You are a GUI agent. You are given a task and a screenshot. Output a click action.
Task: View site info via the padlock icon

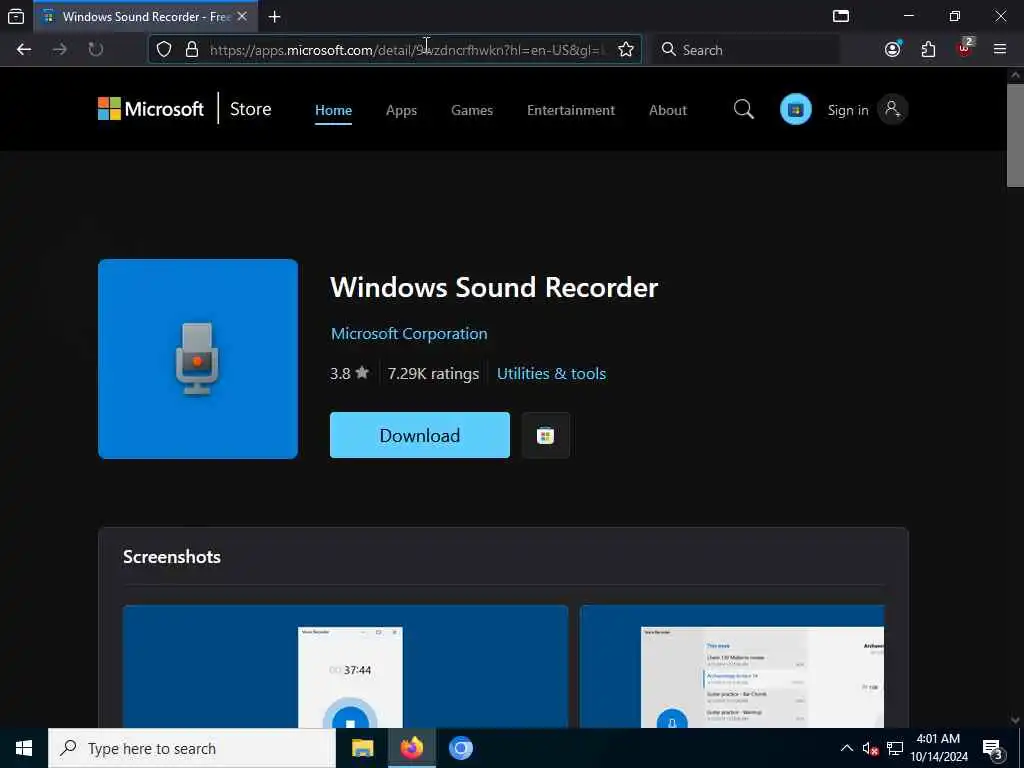[191, 50]
